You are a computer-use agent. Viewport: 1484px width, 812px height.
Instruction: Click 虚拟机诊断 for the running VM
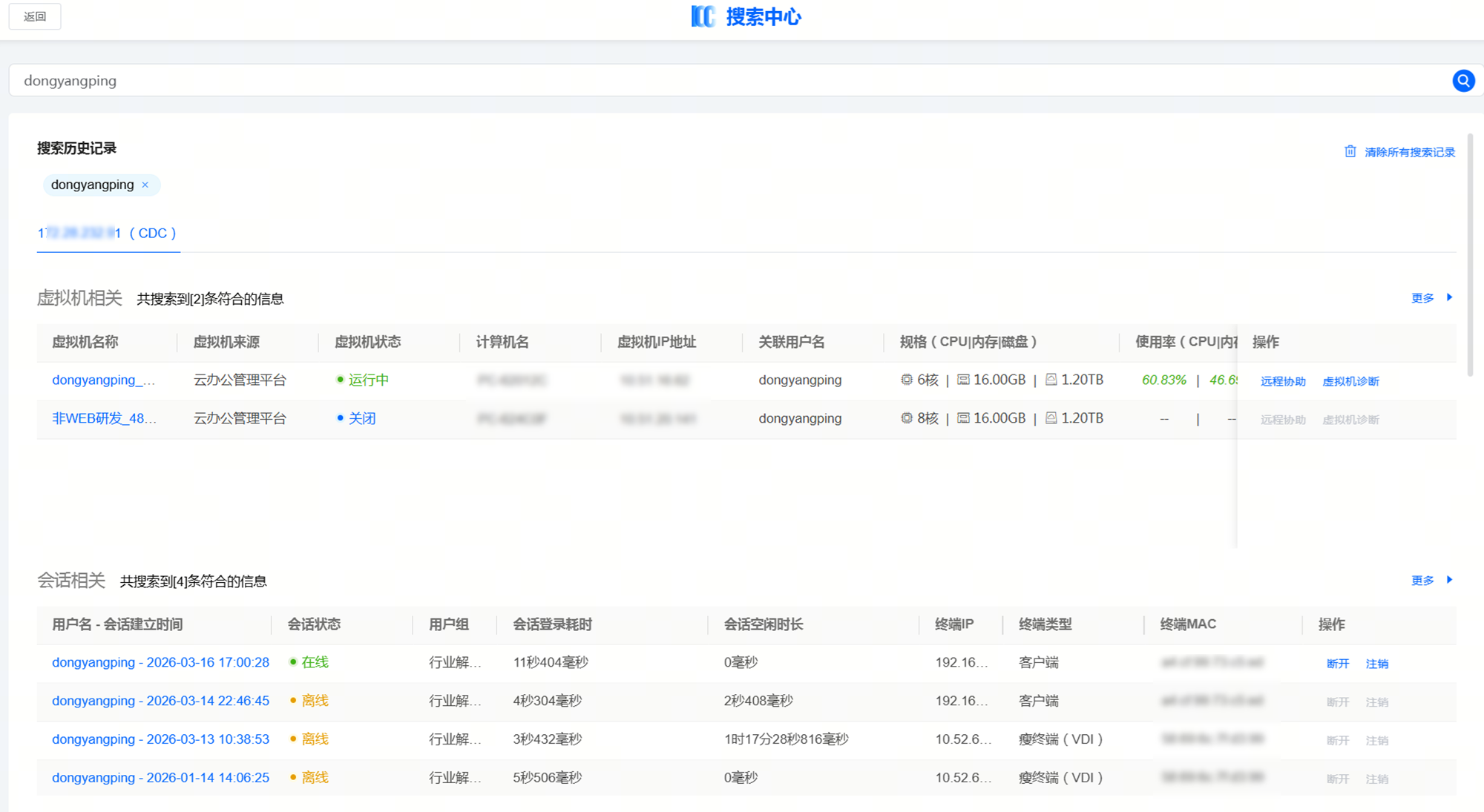[x=1350, y=381]
